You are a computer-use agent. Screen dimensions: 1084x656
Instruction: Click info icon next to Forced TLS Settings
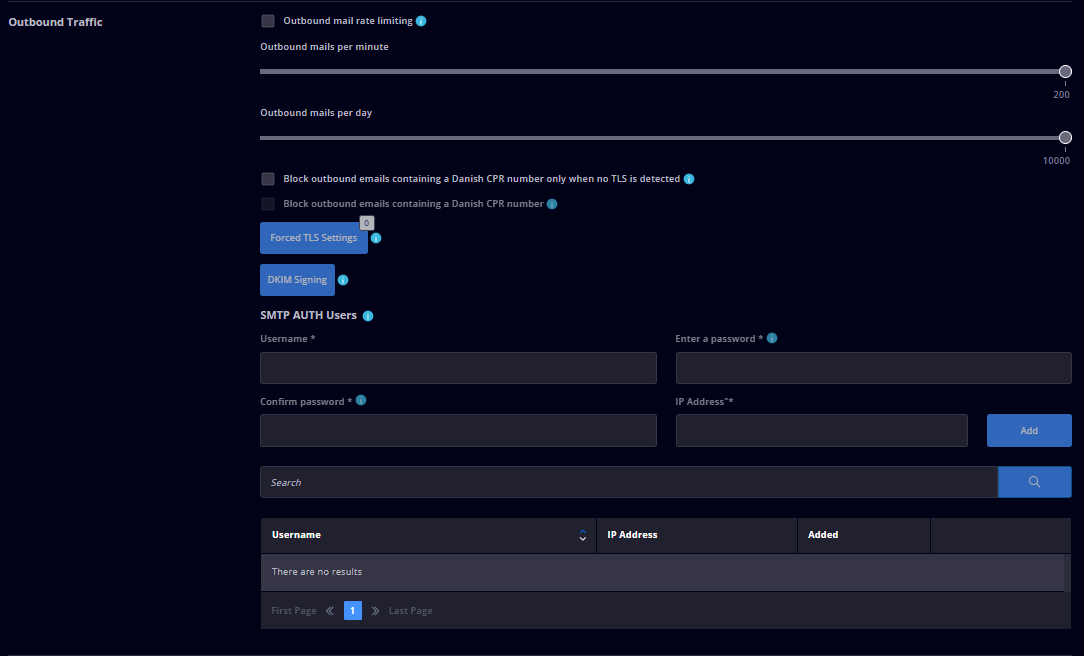coord(376,238)
